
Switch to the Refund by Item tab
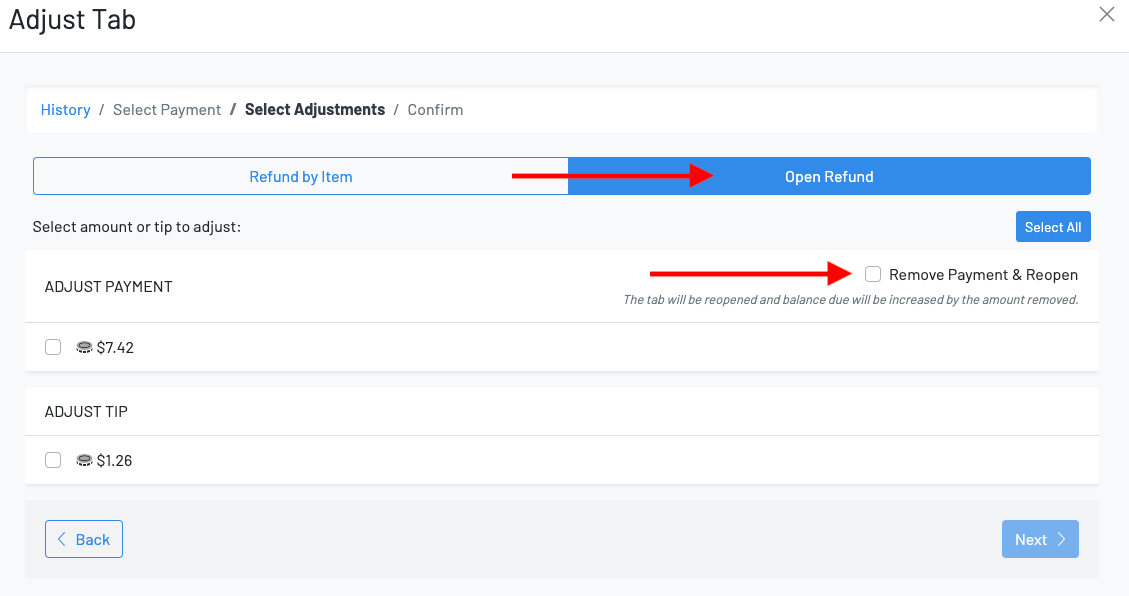(301, 175)
